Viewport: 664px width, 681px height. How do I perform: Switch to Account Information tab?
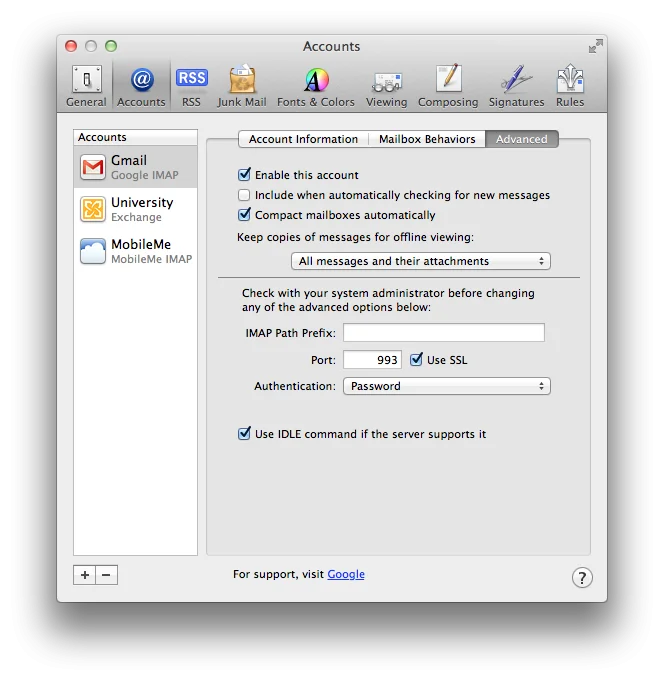(304, 139)
